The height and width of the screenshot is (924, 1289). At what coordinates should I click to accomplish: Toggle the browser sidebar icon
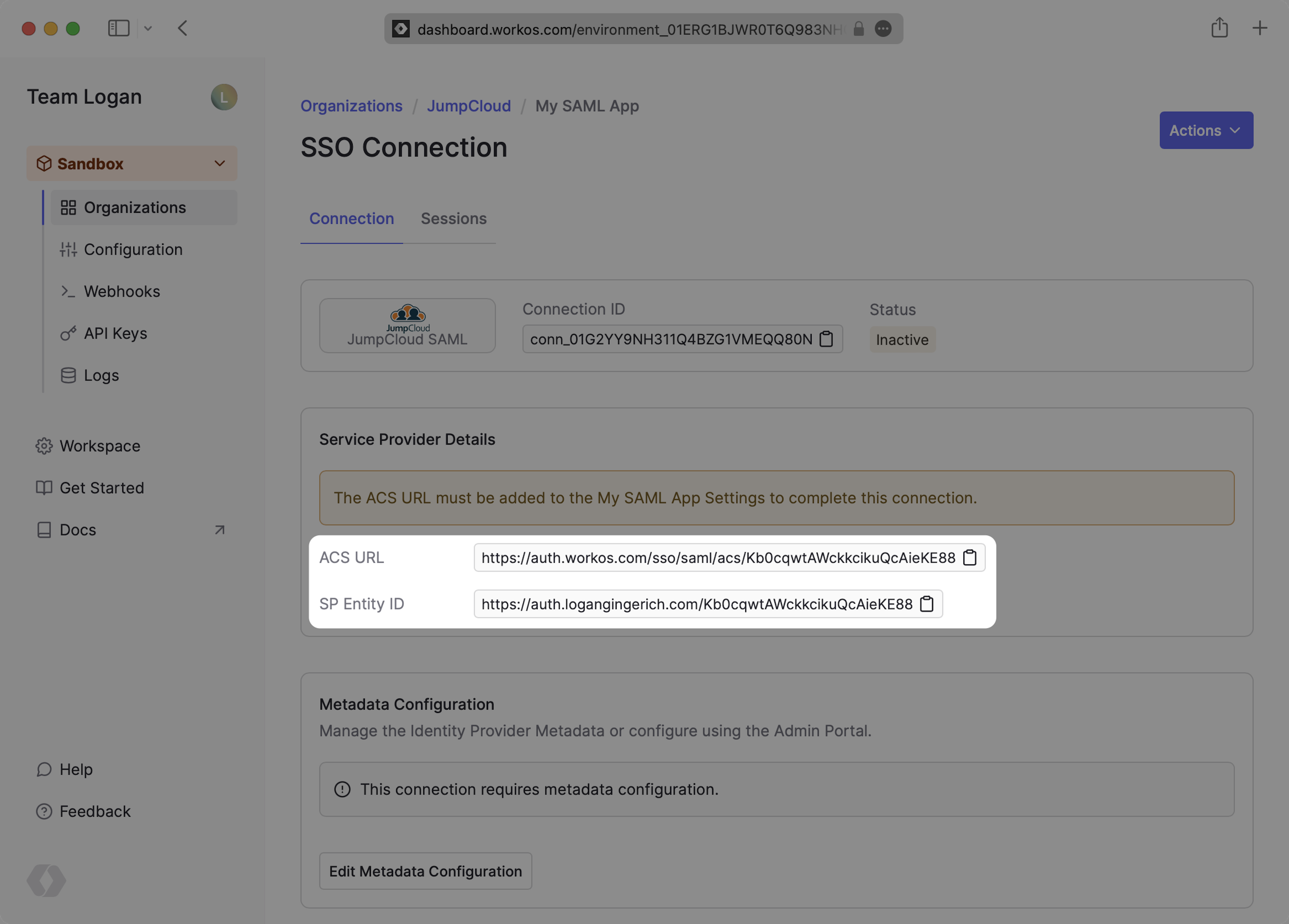119,28
